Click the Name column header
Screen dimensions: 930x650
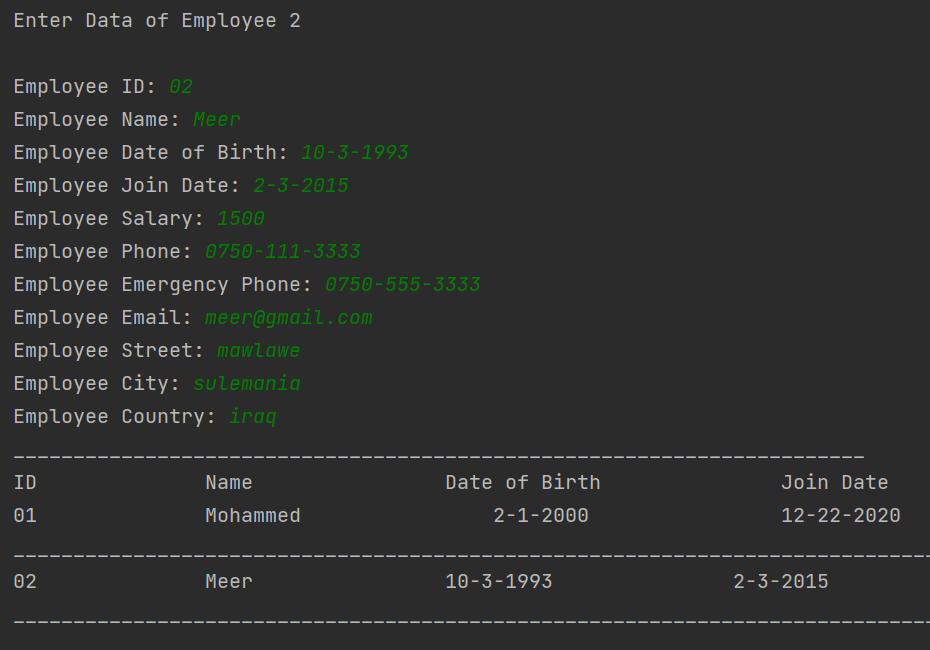229,483
